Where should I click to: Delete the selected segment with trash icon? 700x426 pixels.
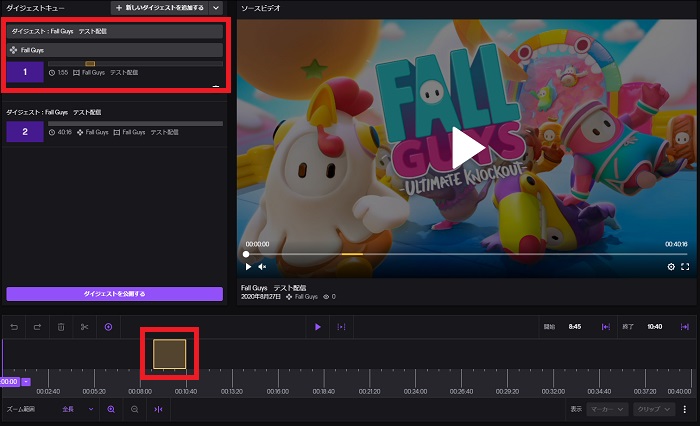click(x=61, y=327)
